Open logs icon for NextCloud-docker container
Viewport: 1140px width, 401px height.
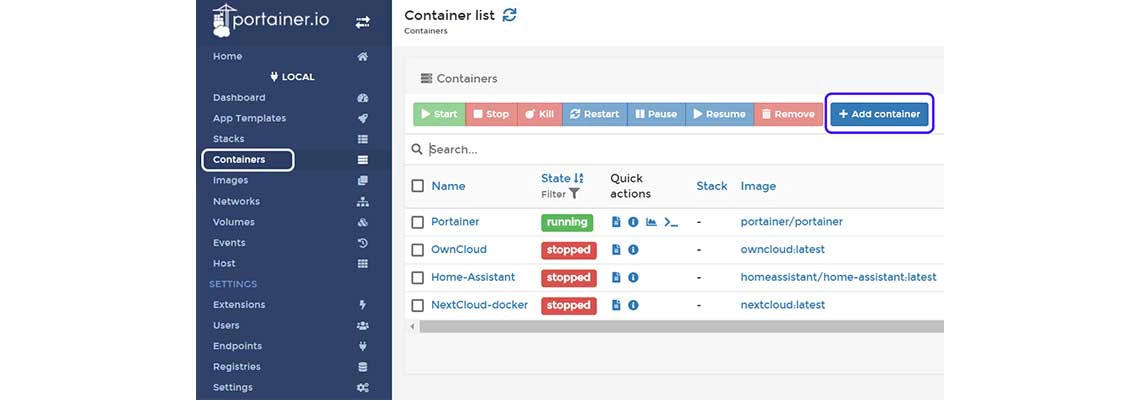click(616, 305)
